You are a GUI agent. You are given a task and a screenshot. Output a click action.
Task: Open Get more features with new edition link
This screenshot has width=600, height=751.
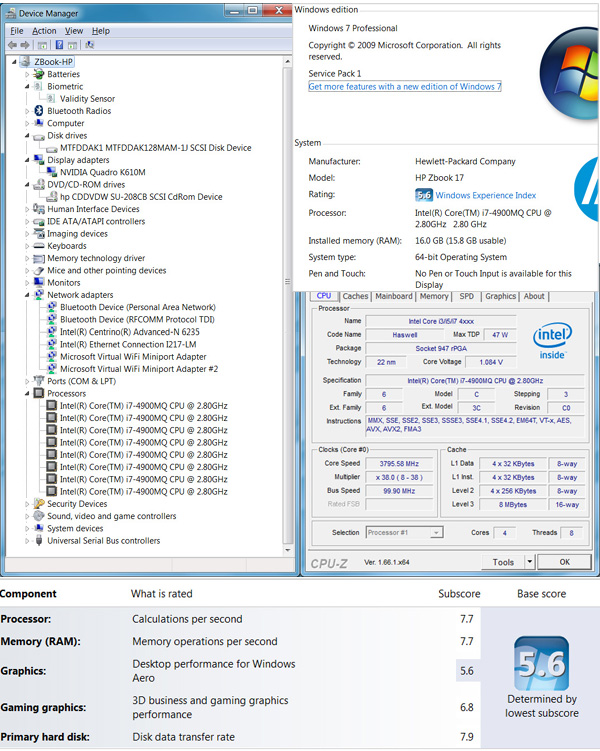click(x=405, y=87)
